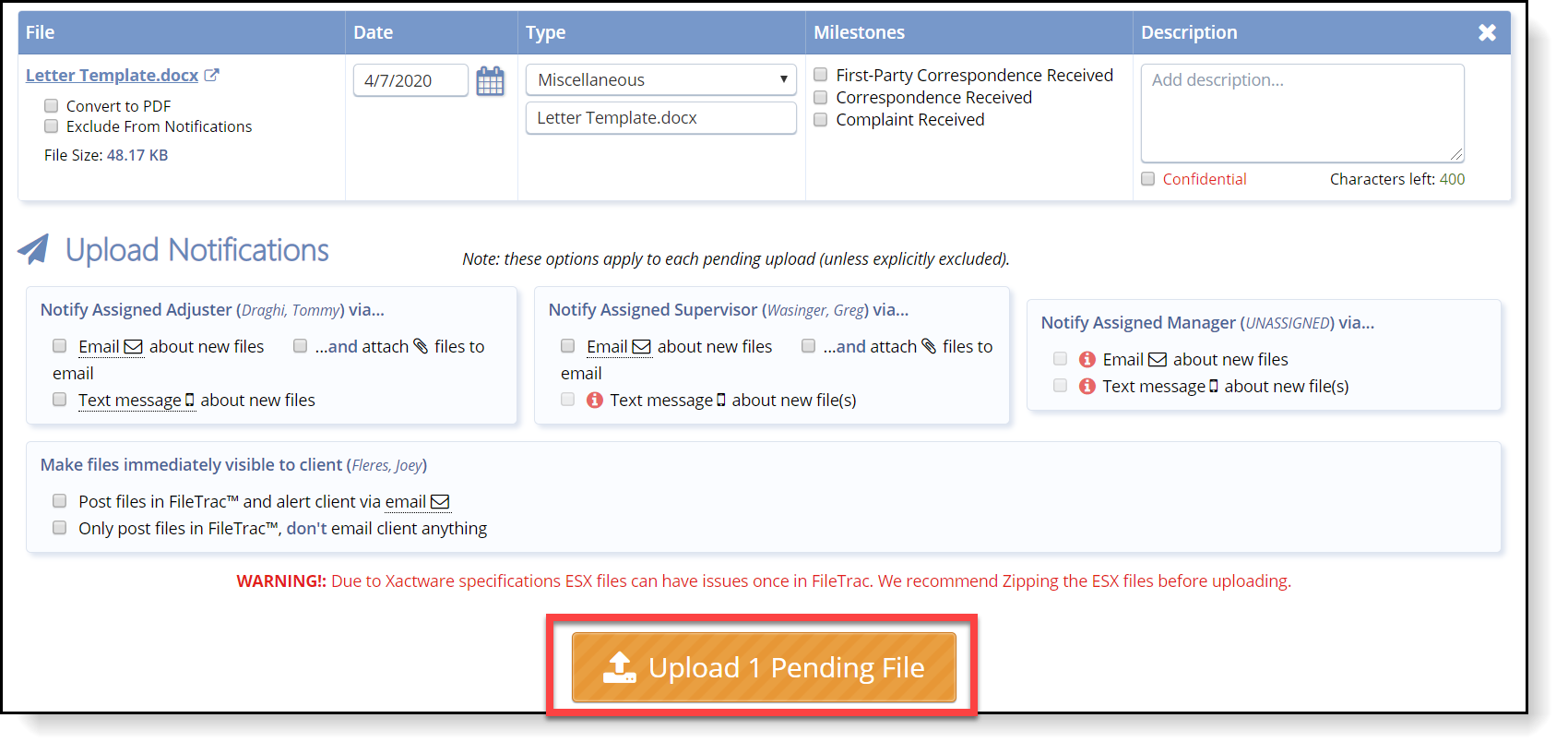Check First-Party Correspondence Received milestone
Viewport: 1568px width, 754px height.
tap(820, 75)
